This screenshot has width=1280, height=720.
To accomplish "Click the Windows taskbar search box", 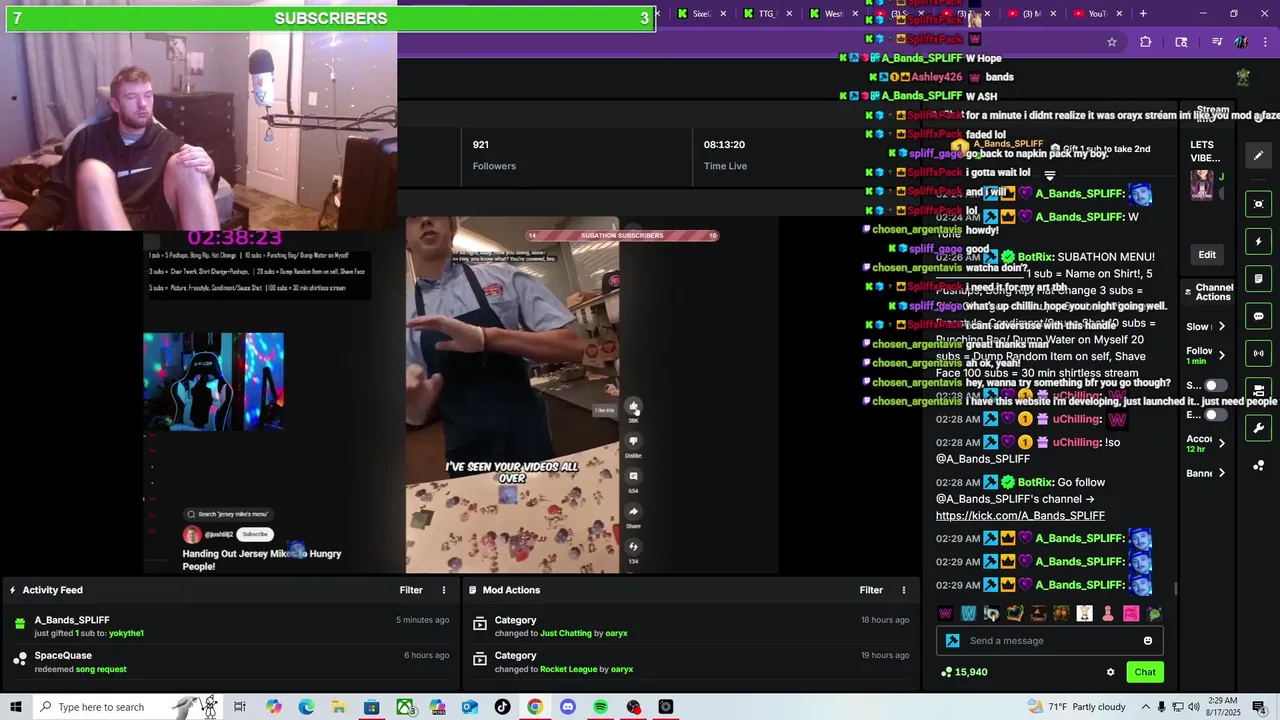I will click(x=127, y=707).
